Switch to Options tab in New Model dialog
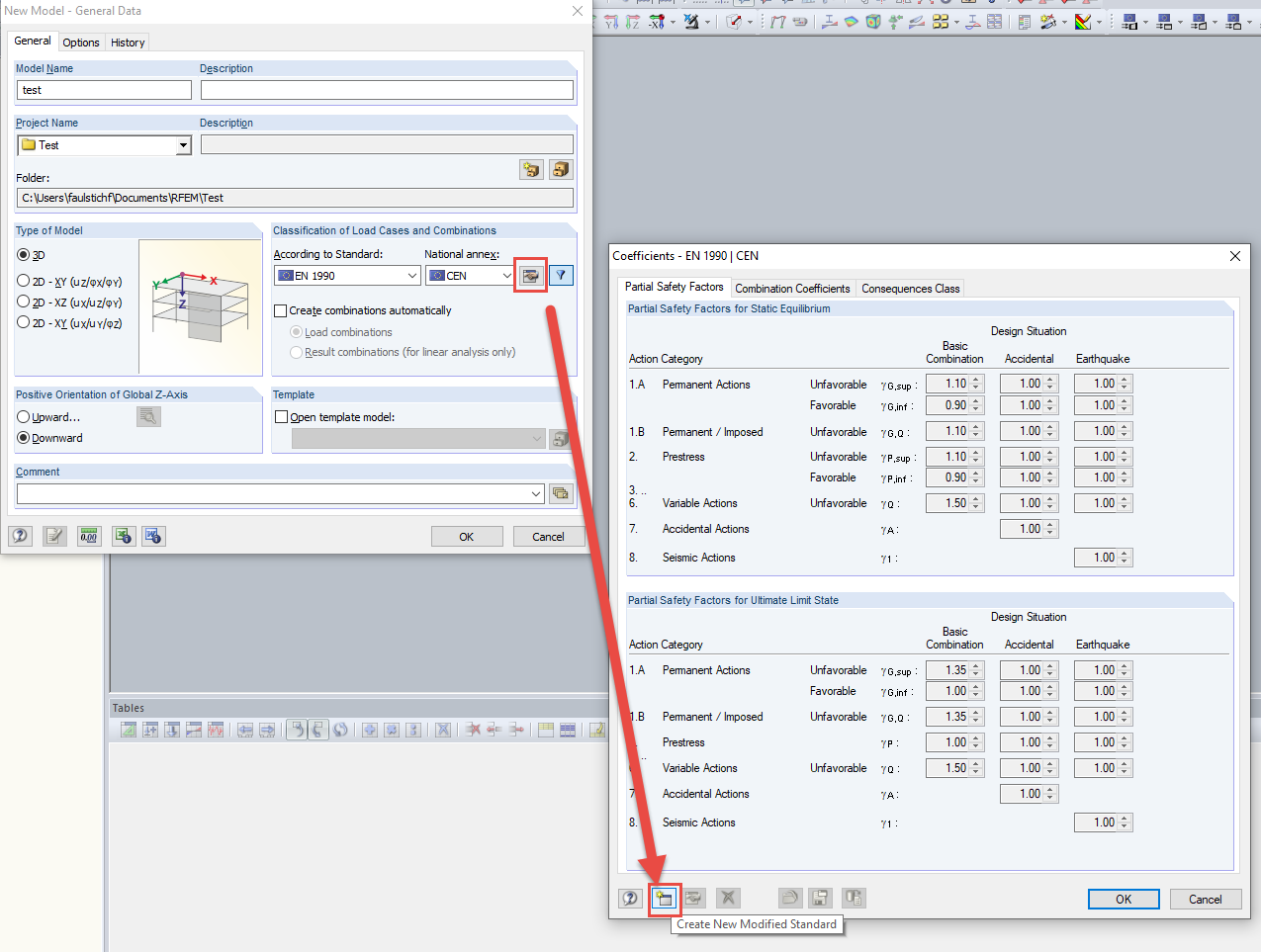1261x952 pixels. [81, 43]
